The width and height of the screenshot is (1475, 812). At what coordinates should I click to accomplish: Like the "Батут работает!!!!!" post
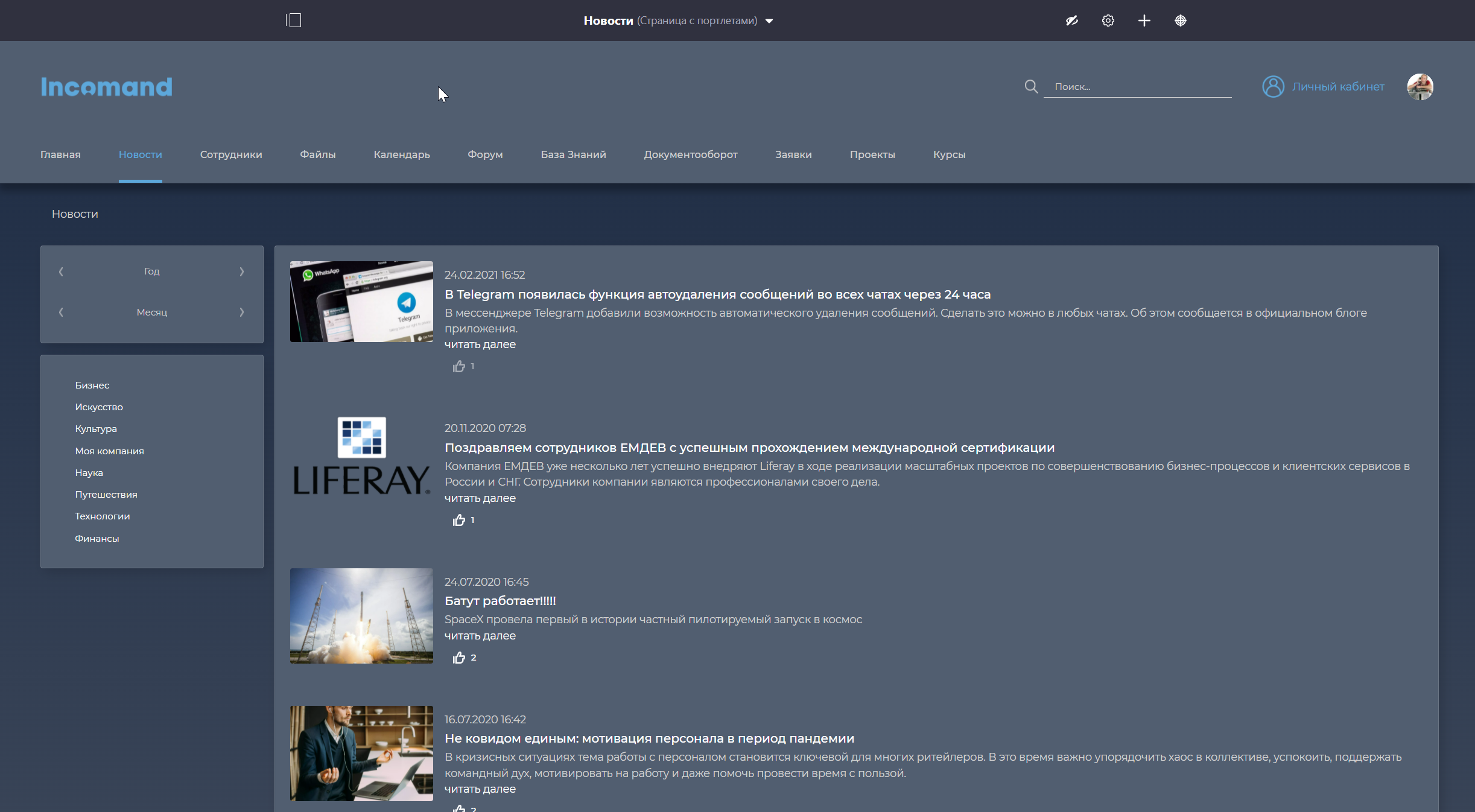(458, 658)
